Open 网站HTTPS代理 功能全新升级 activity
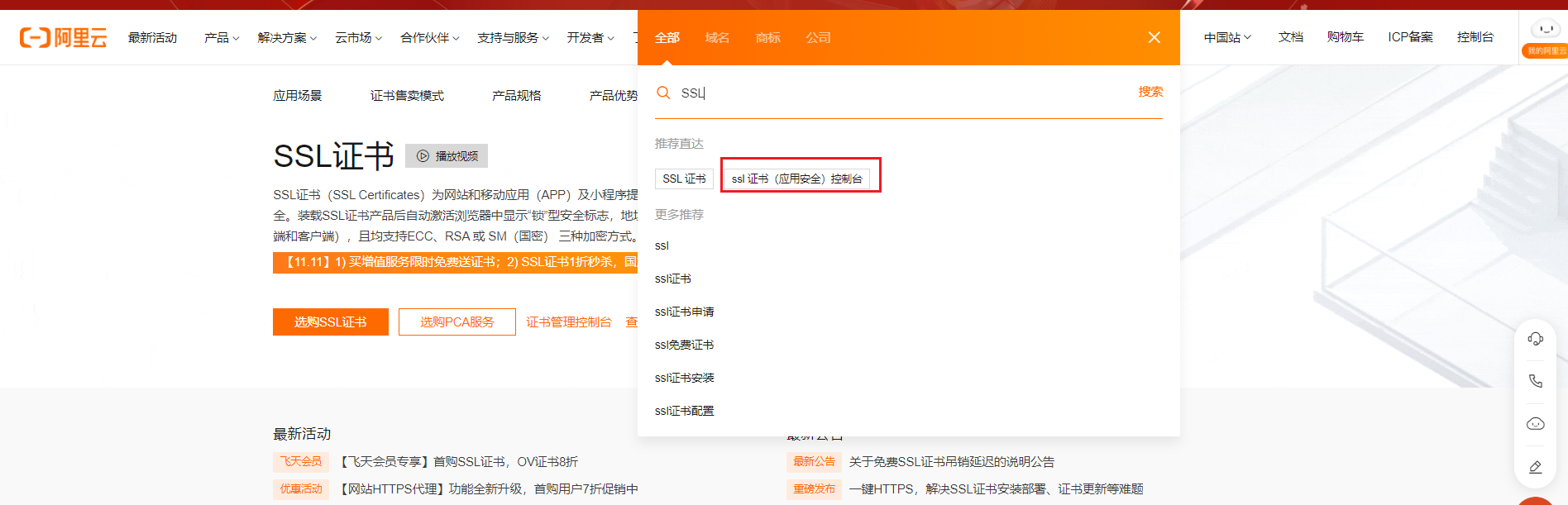This screenshot has height=505, width=1568. tap(489, 489)
